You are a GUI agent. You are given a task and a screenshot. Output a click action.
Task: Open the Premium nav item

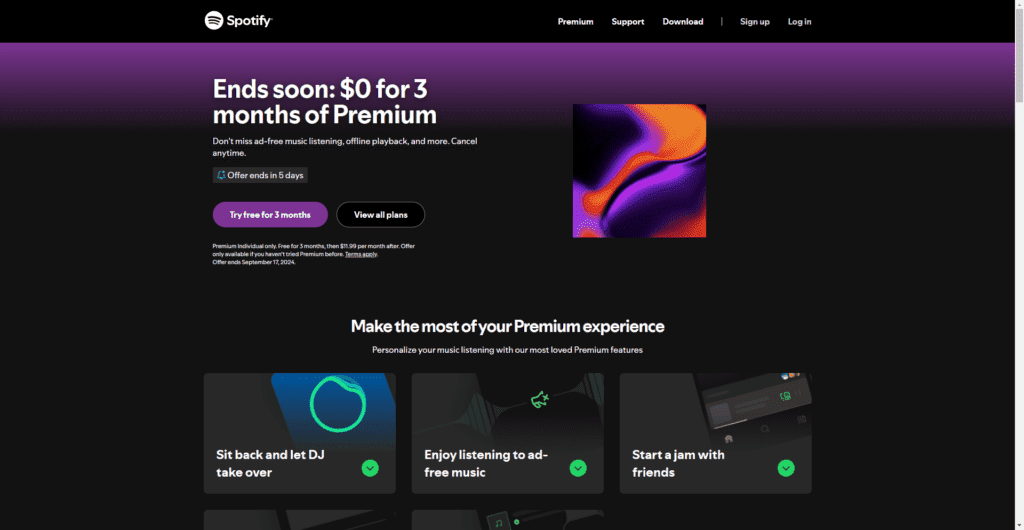[x=575, y=22]
